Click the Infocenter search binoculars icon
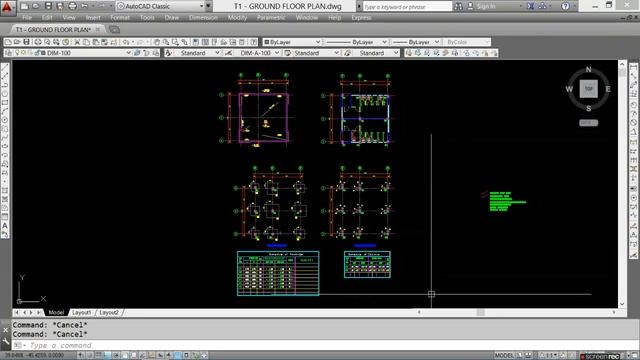 (459, 6)
